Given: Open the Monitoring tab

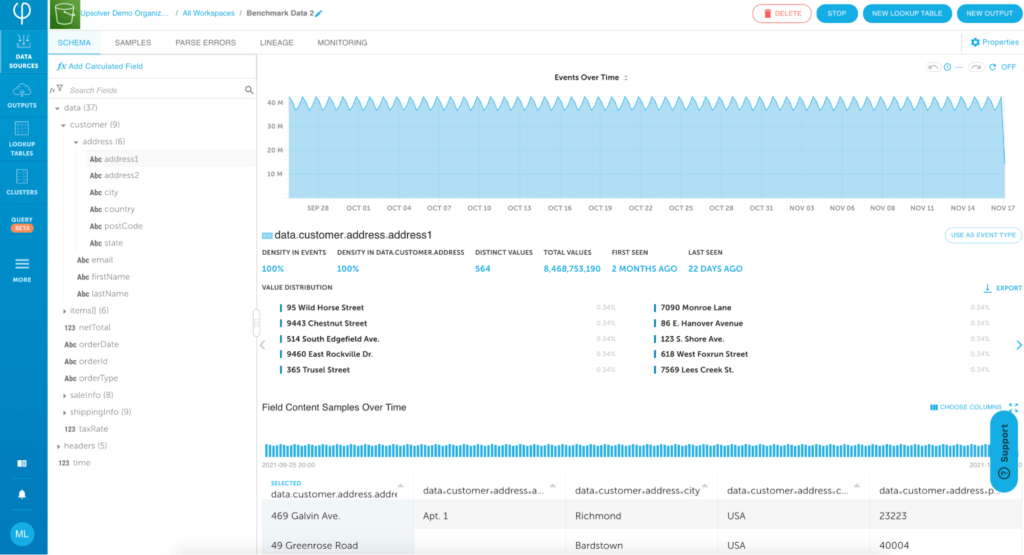Looking at the screenshot, I should click(342, 42).
